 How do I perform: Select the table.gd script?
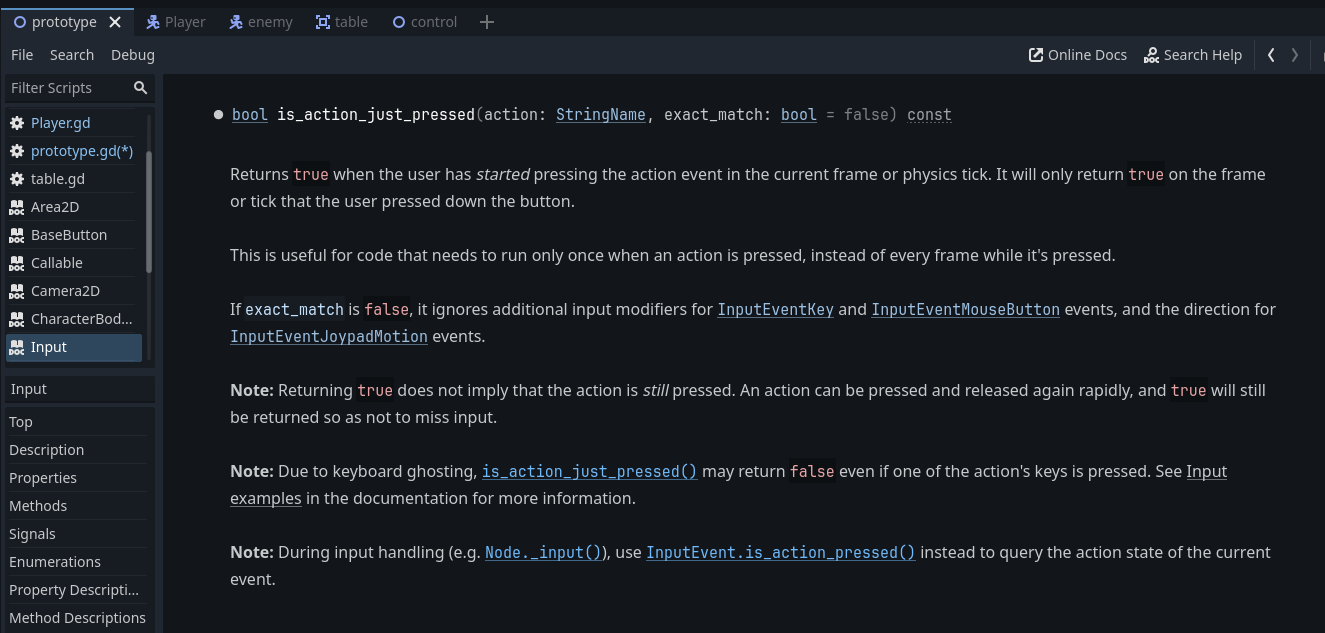click(74, 179)
